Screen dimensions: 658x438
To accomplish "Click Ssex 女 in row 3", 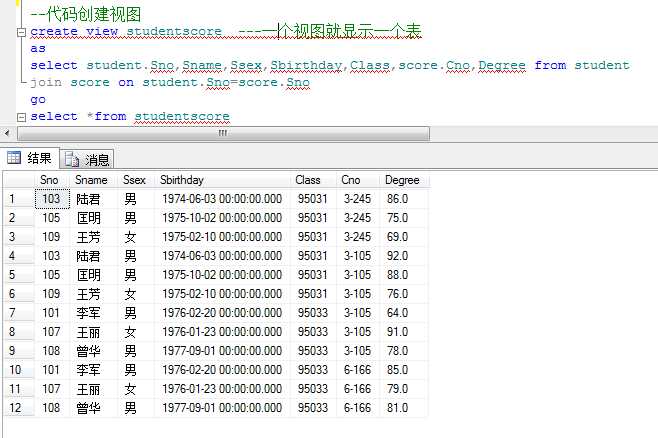I will pos(136,237).
